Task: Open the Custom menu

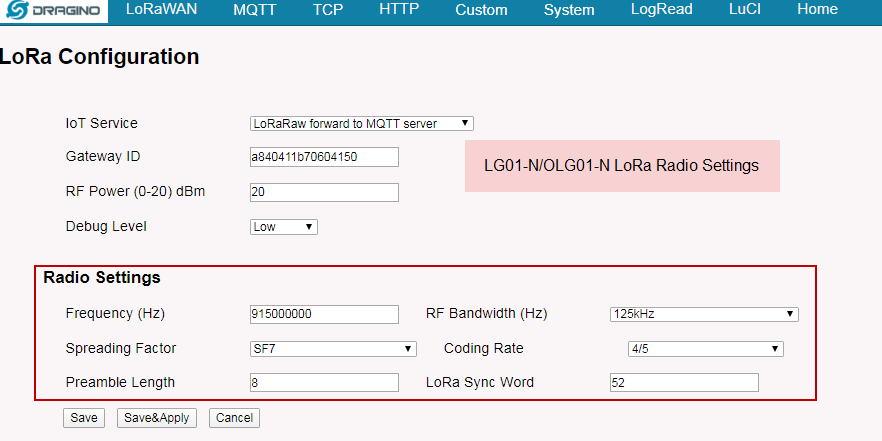Action: point(481,10)
